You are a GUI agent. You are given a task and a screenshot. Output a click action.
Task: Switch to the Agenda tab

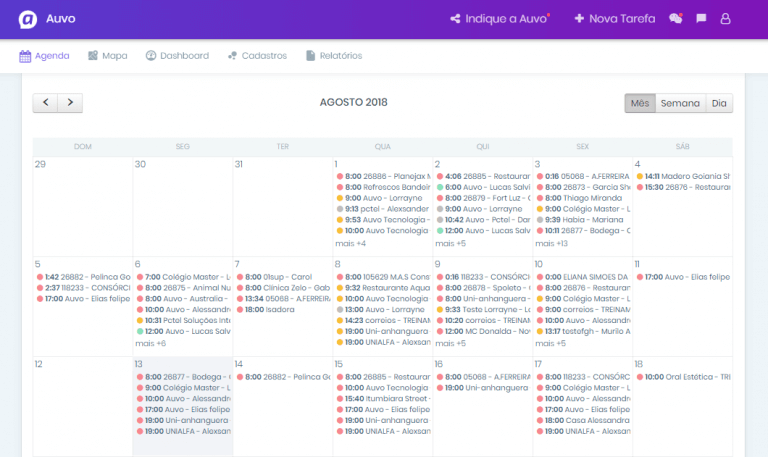click(x=44, y=56)
